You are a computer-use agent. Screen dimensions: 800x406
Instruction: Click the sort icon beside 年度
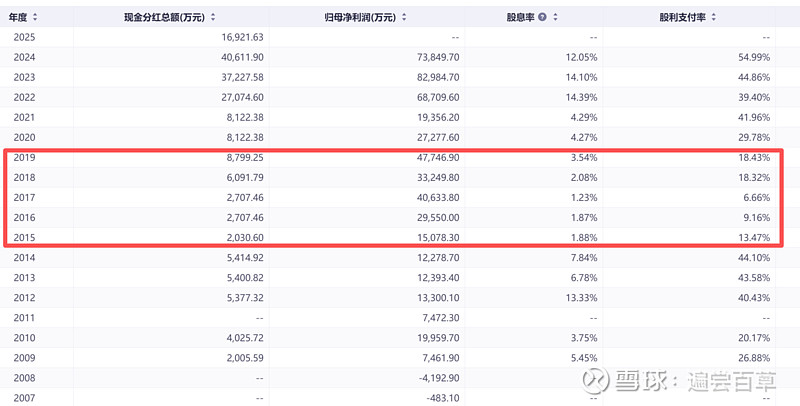pos(36,18)
